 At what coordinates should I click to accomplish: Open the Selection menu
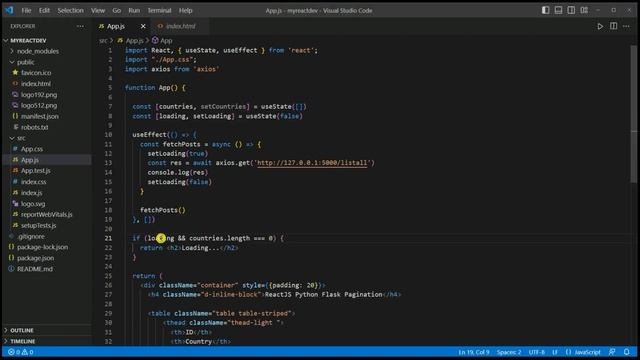click(70, 11)
